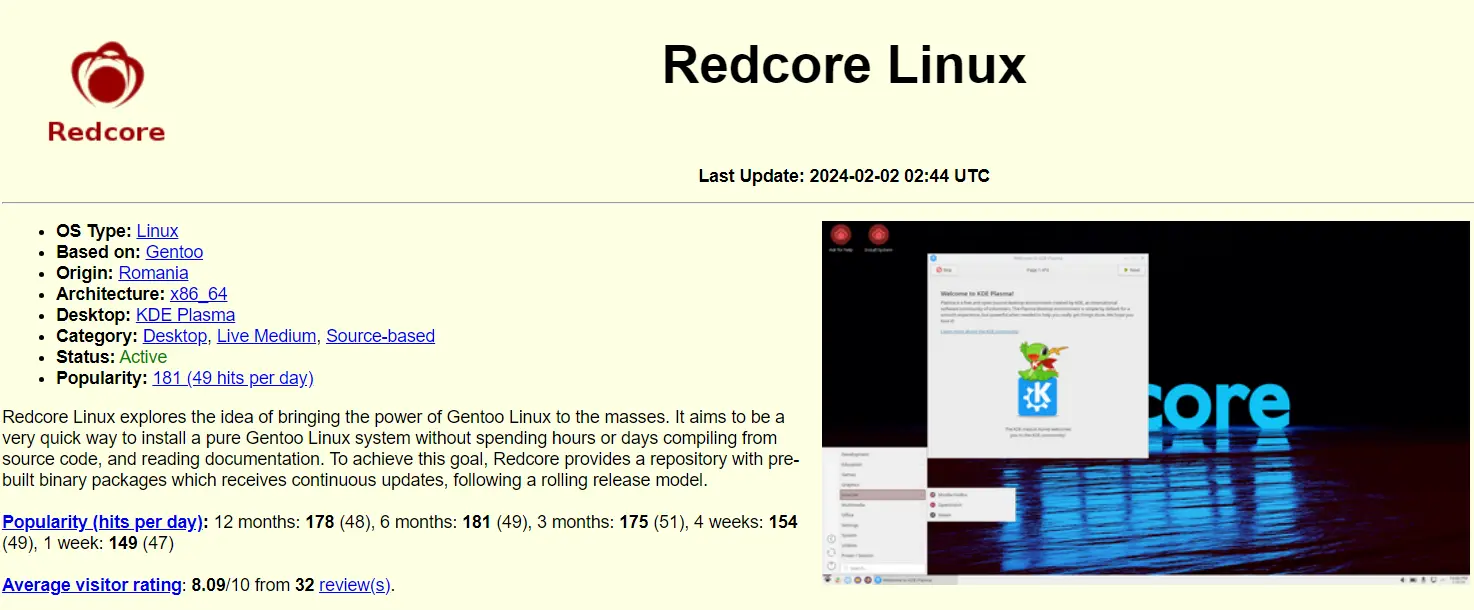This screenshot has height=610, width=1474.
Task: Open the x86_64 architecture link
Action: click(x=198, y=294)
